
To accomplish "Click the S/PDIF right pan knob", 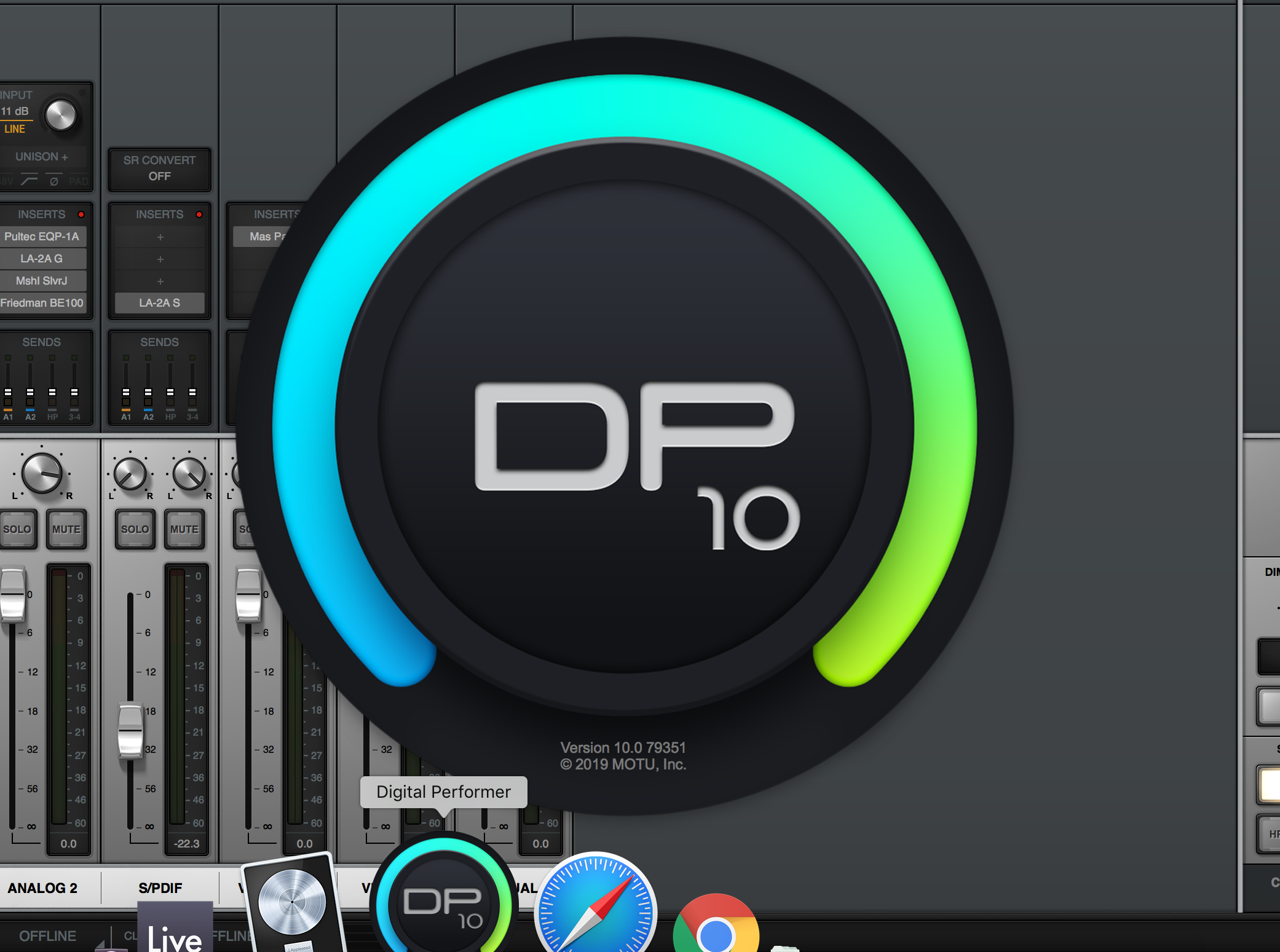I will (189, 474).
